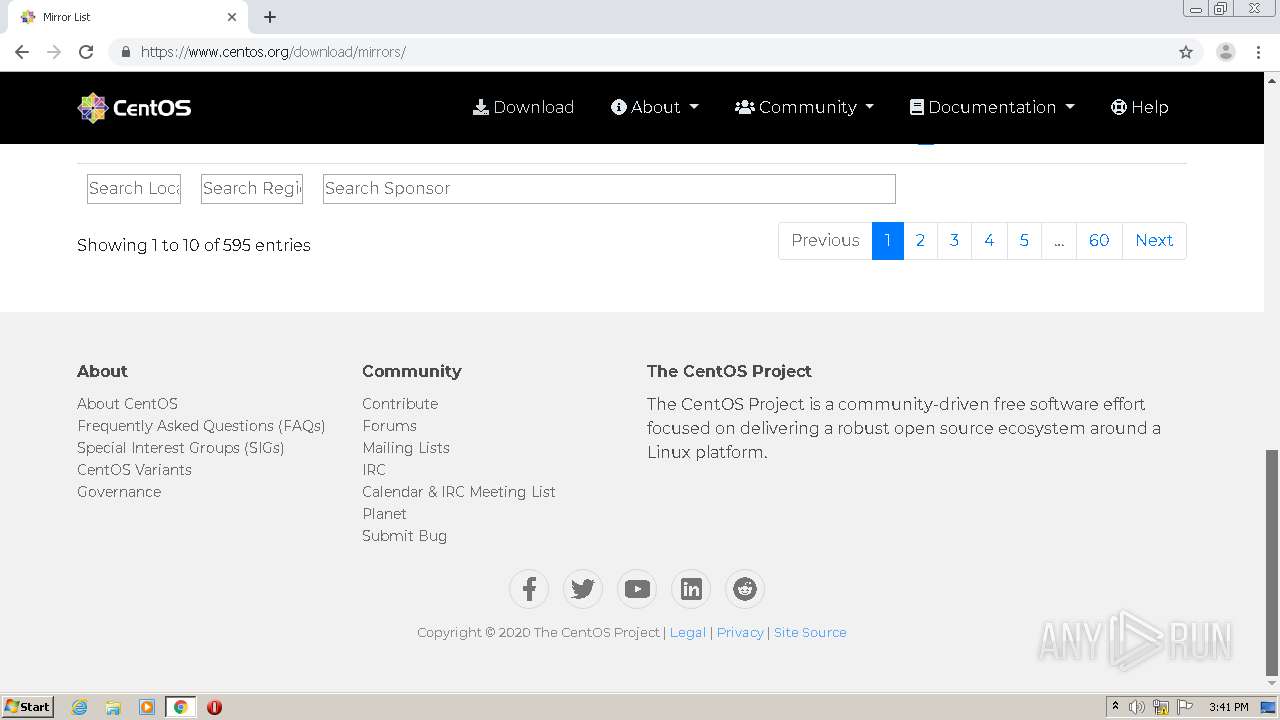Go to pagination page 5
The width and height of the screenshot is (1280, 720).
[x=1024, y=240]
